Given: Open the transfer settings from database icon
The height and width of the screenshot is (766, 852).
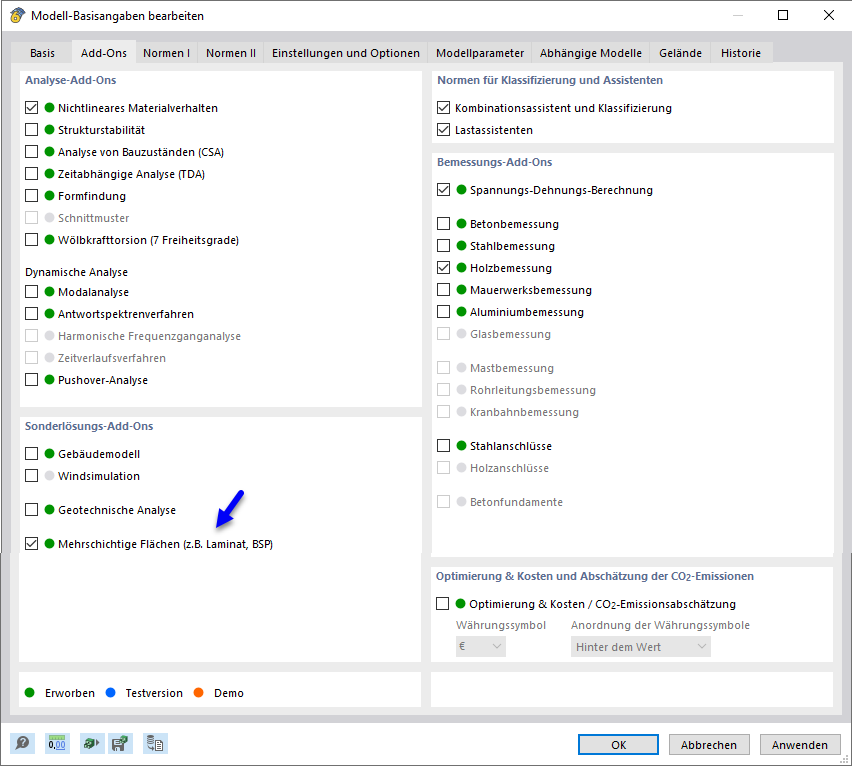Looking at the screenshot, I should (x=154, y=743).
